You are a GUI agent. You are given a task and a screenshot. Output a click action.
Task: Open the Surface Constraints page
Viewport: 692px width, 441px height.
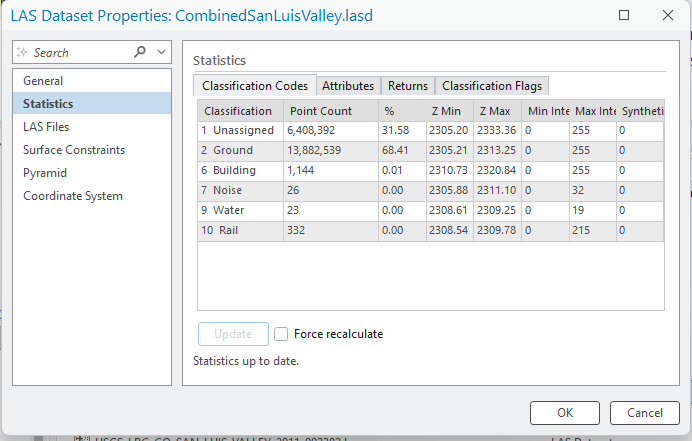[74, 150]
